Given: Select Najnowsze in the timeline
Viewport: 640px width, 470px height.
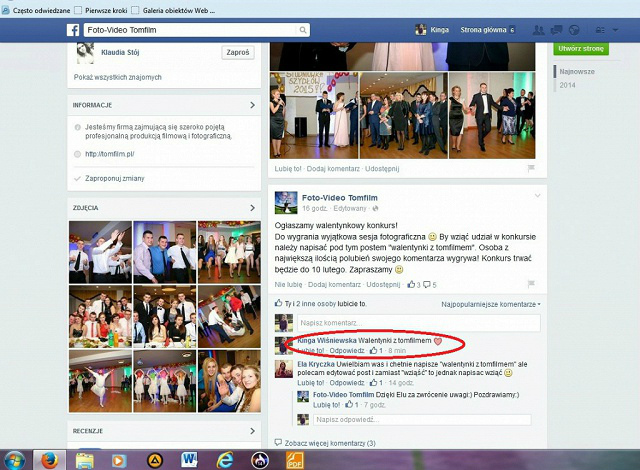Looking at the screenshot, I should tap(577, 71).
